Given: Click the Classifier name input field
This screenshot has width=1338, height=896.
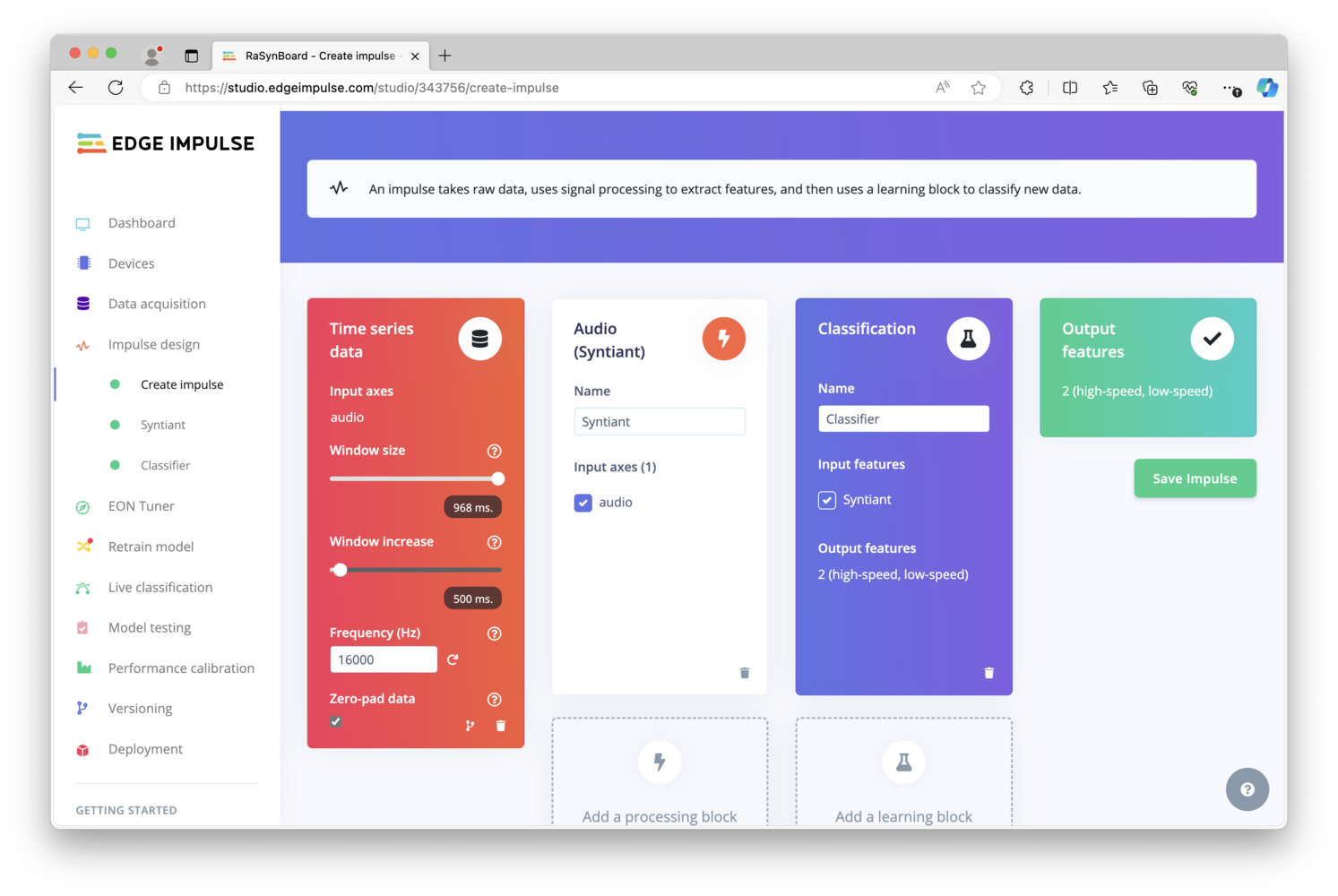Looking at the screenshot, I should pyautogui.click(x=903, y=419).
